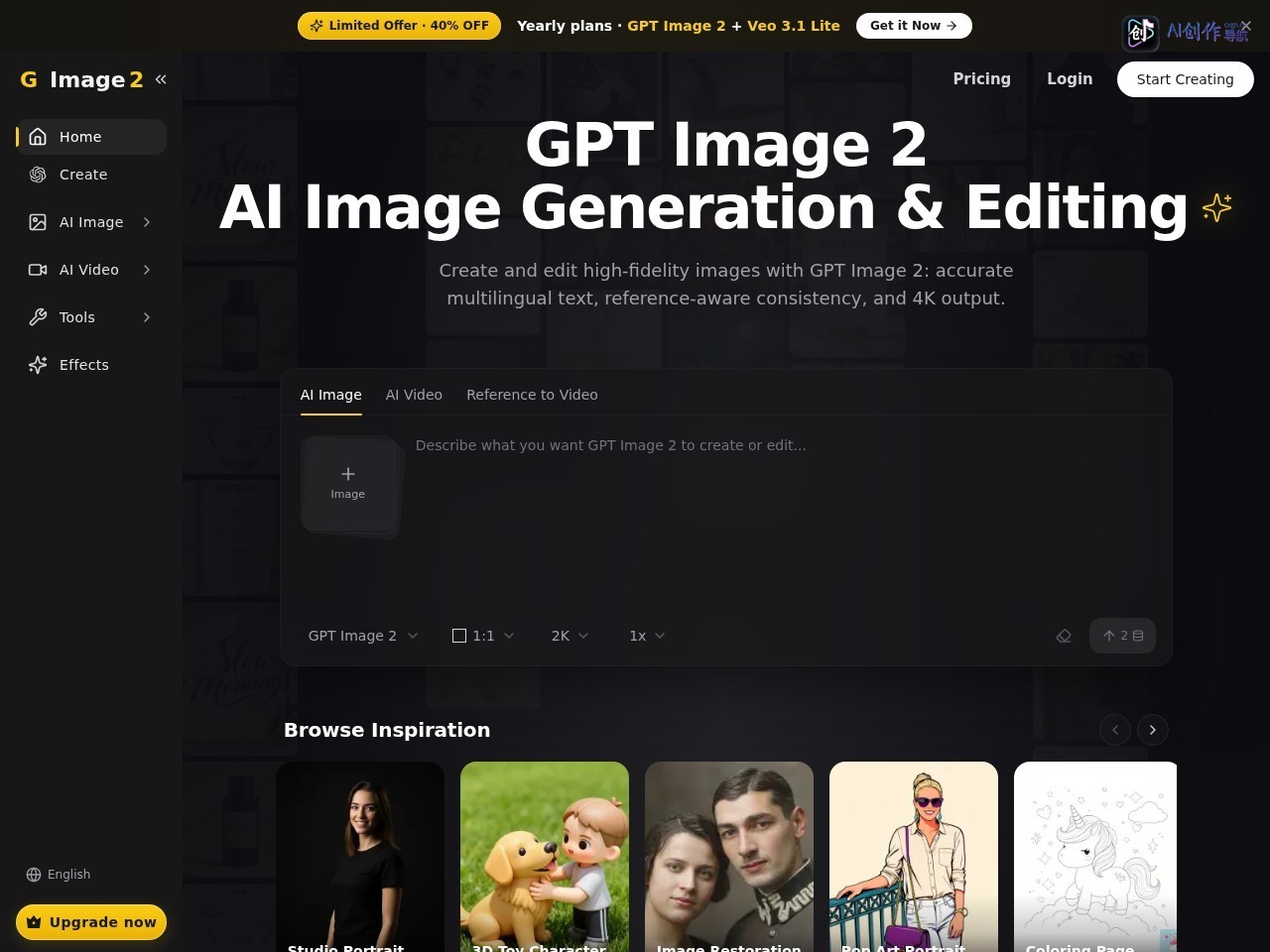Click the Browse Inspiration heading
The width and height of the screenshot is (1270, 952).
(x=387, y=730)
